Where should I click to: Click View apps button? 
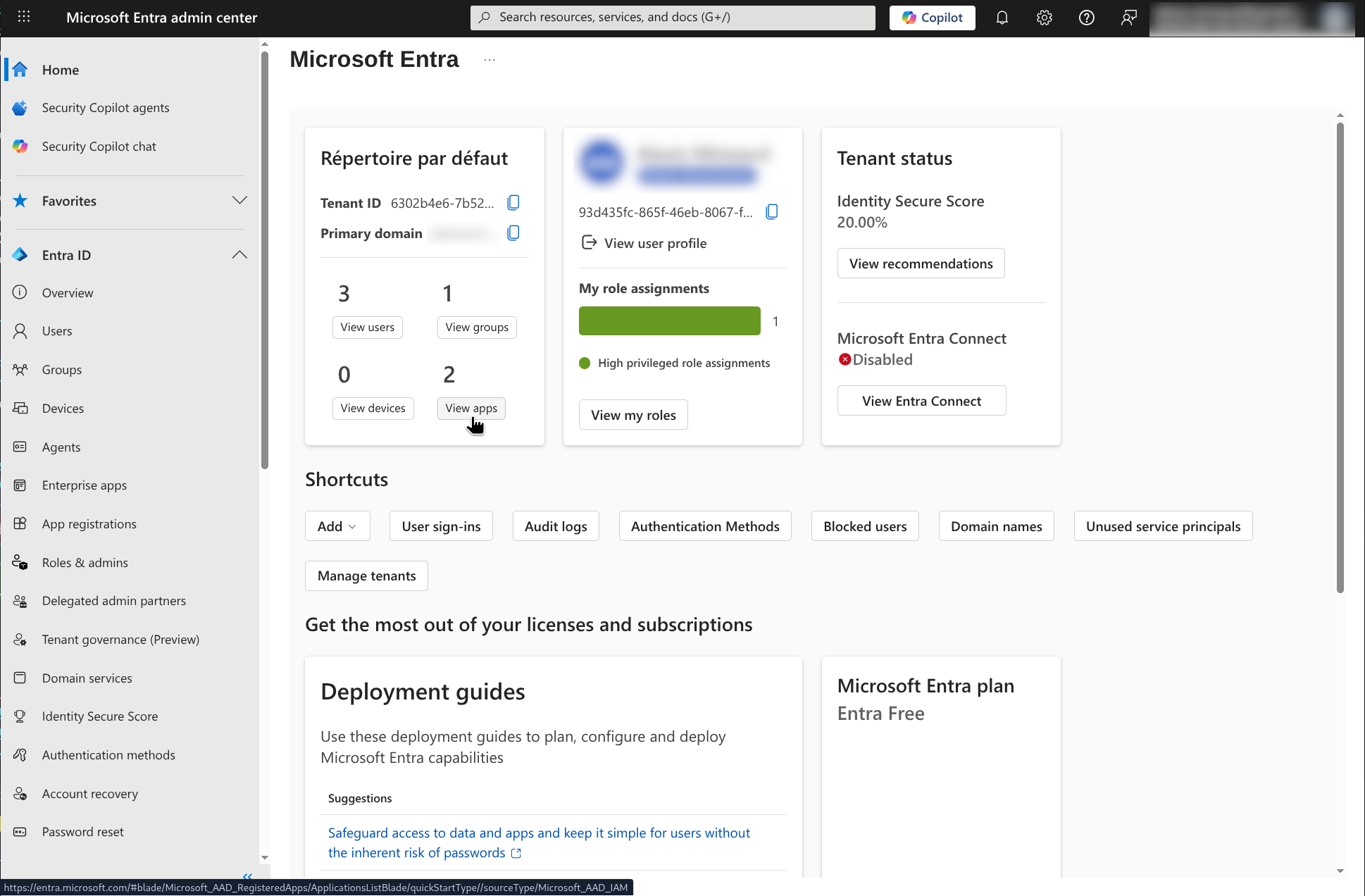click(x=471, y=409)
